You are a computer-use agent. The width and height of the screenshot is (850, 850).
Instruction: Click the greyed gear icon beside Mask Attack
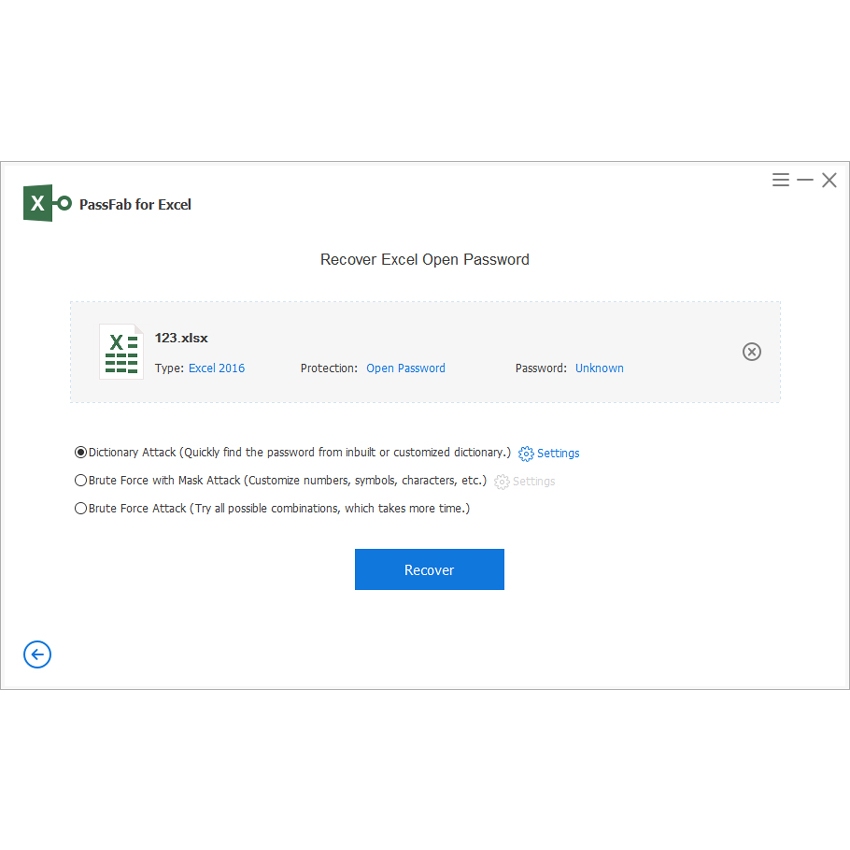(502, 482)
